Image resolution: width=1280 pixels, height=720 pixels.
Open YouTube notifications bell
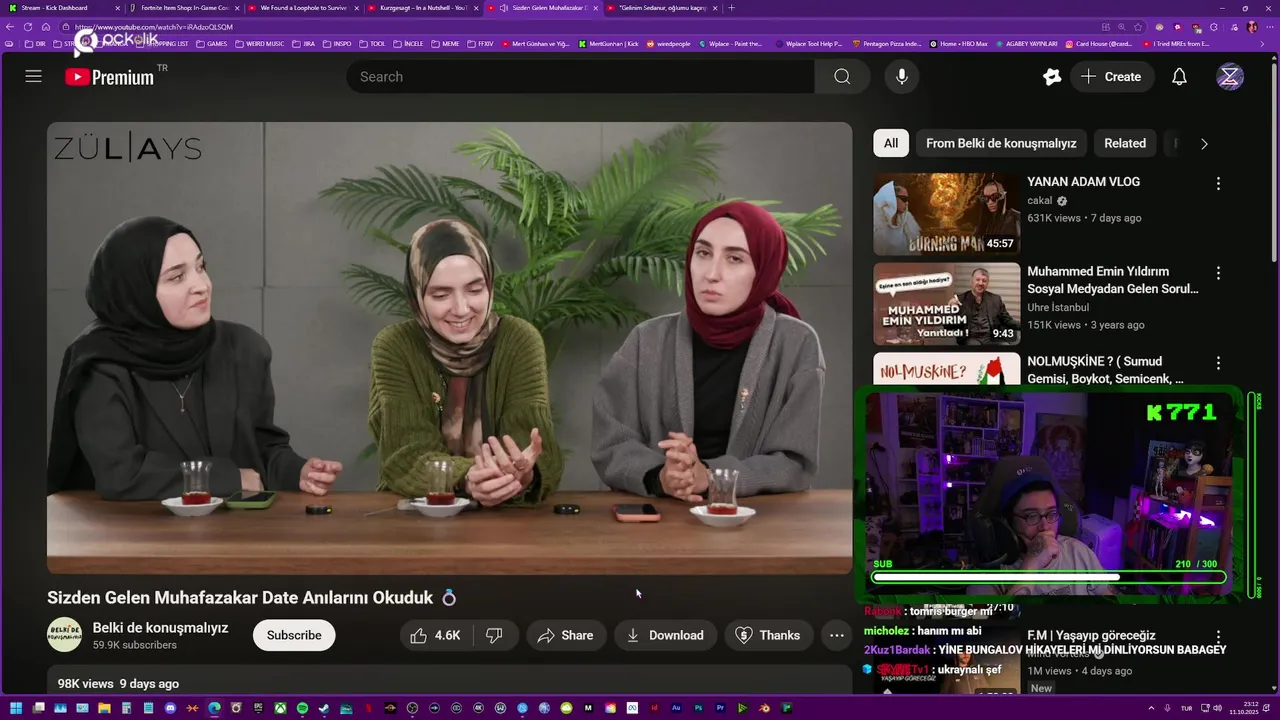[x=1179, y=77]
